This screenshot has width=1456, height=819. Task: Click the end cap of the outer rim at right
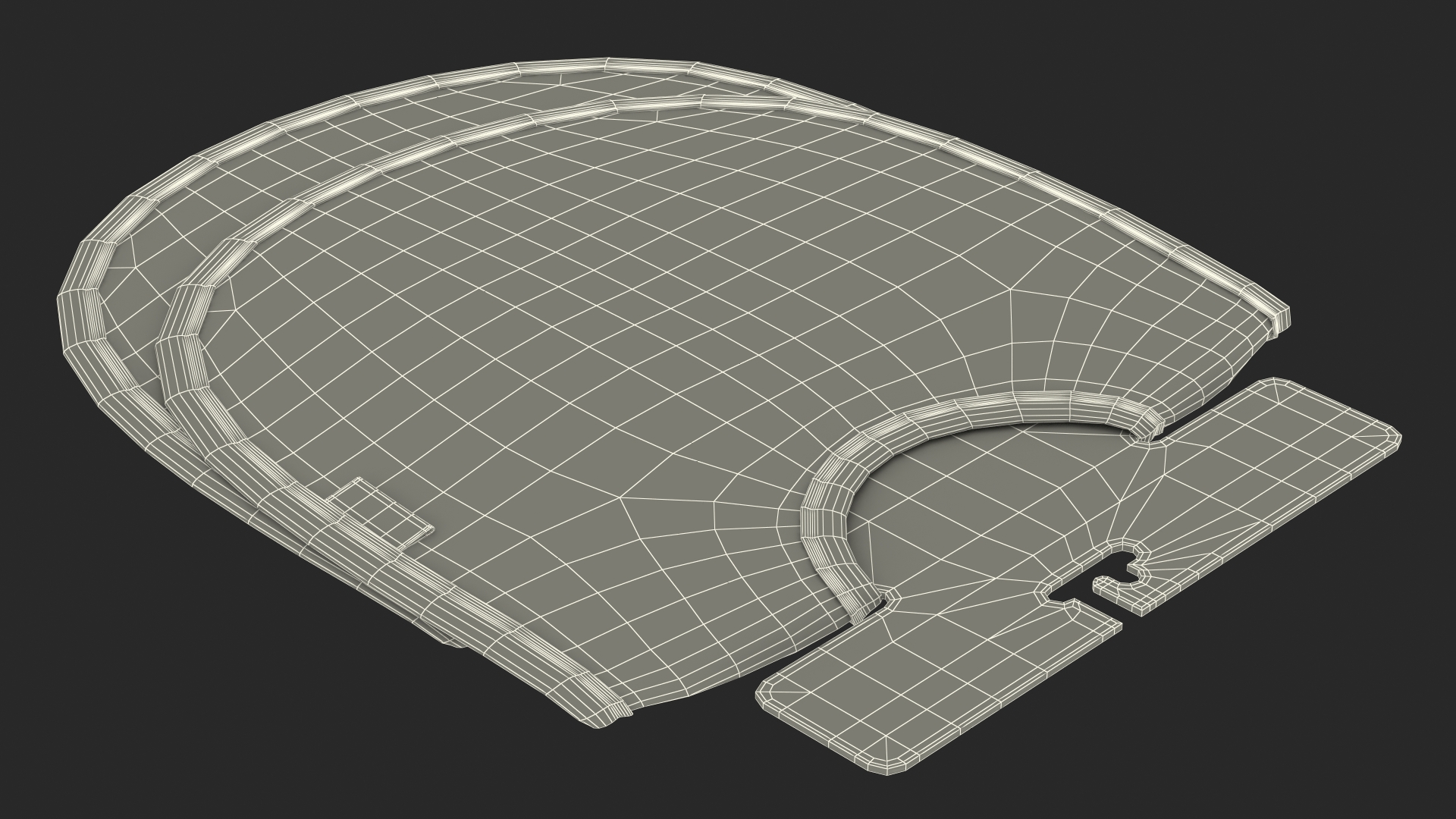(x=1281, y=319)
